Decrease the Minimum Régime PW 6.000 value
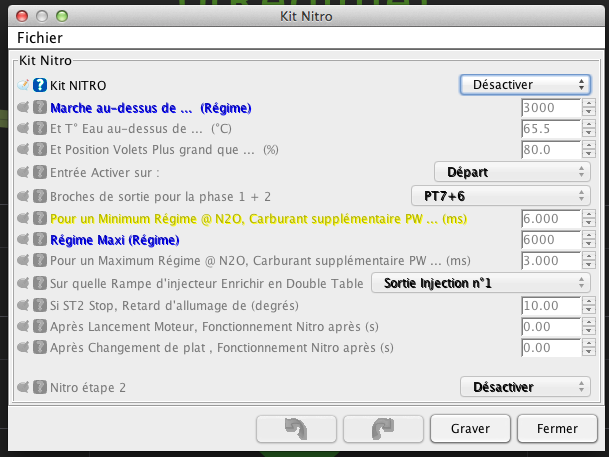Viewport: 609px width, 457px height. tap(589, 223)
